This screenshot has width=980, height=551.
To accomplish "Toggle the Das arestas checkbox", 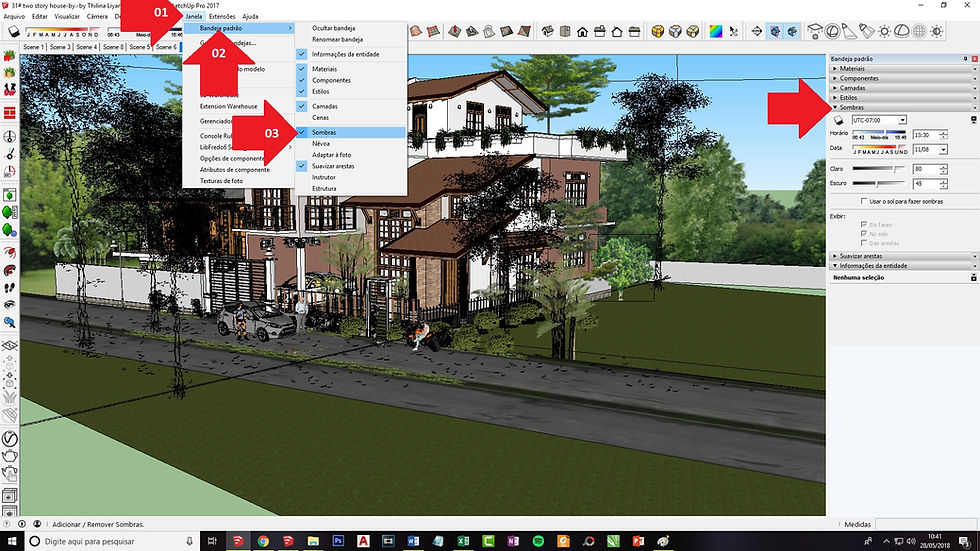I will 864,243.
